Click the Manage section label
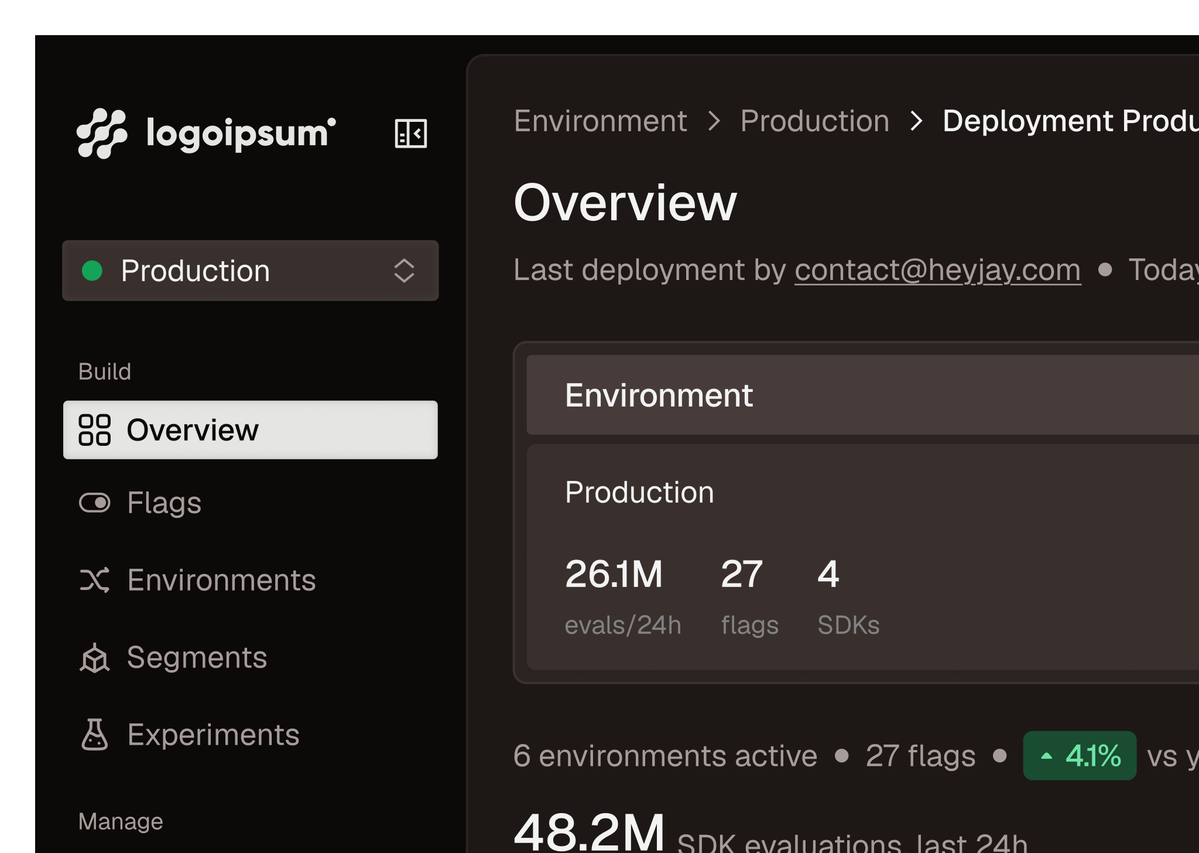This screenshot has height=853, width=1199. click(121, 822)
